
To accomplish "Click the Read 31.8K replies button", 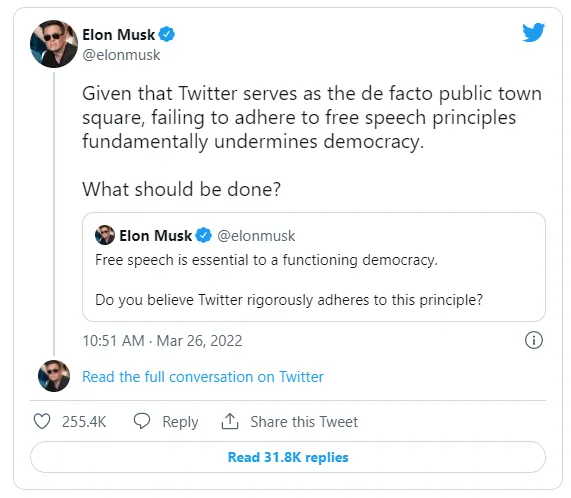I will 288,457.
